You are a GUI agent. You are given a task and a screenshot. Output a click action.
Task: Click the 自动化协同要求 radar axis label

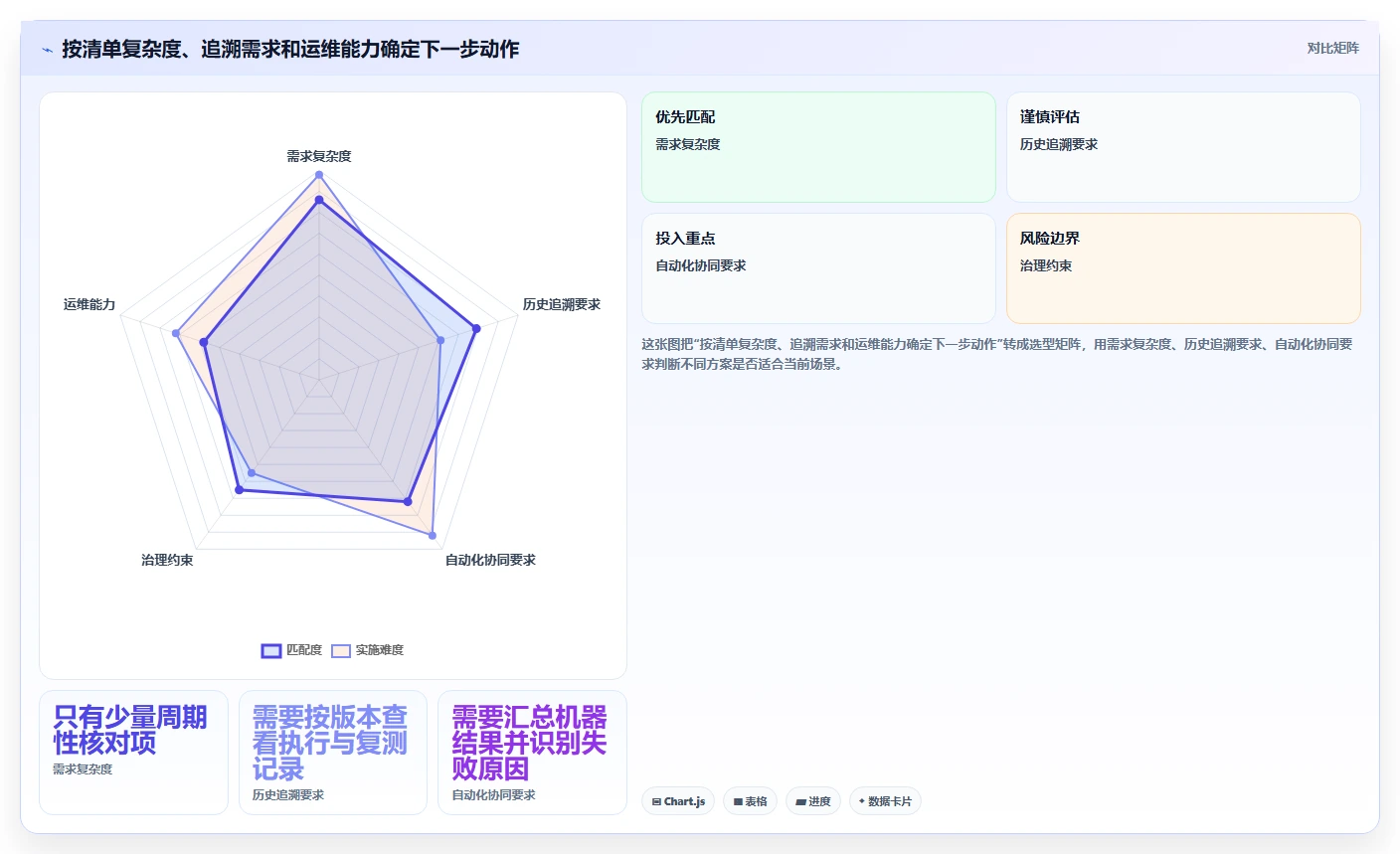490,560
